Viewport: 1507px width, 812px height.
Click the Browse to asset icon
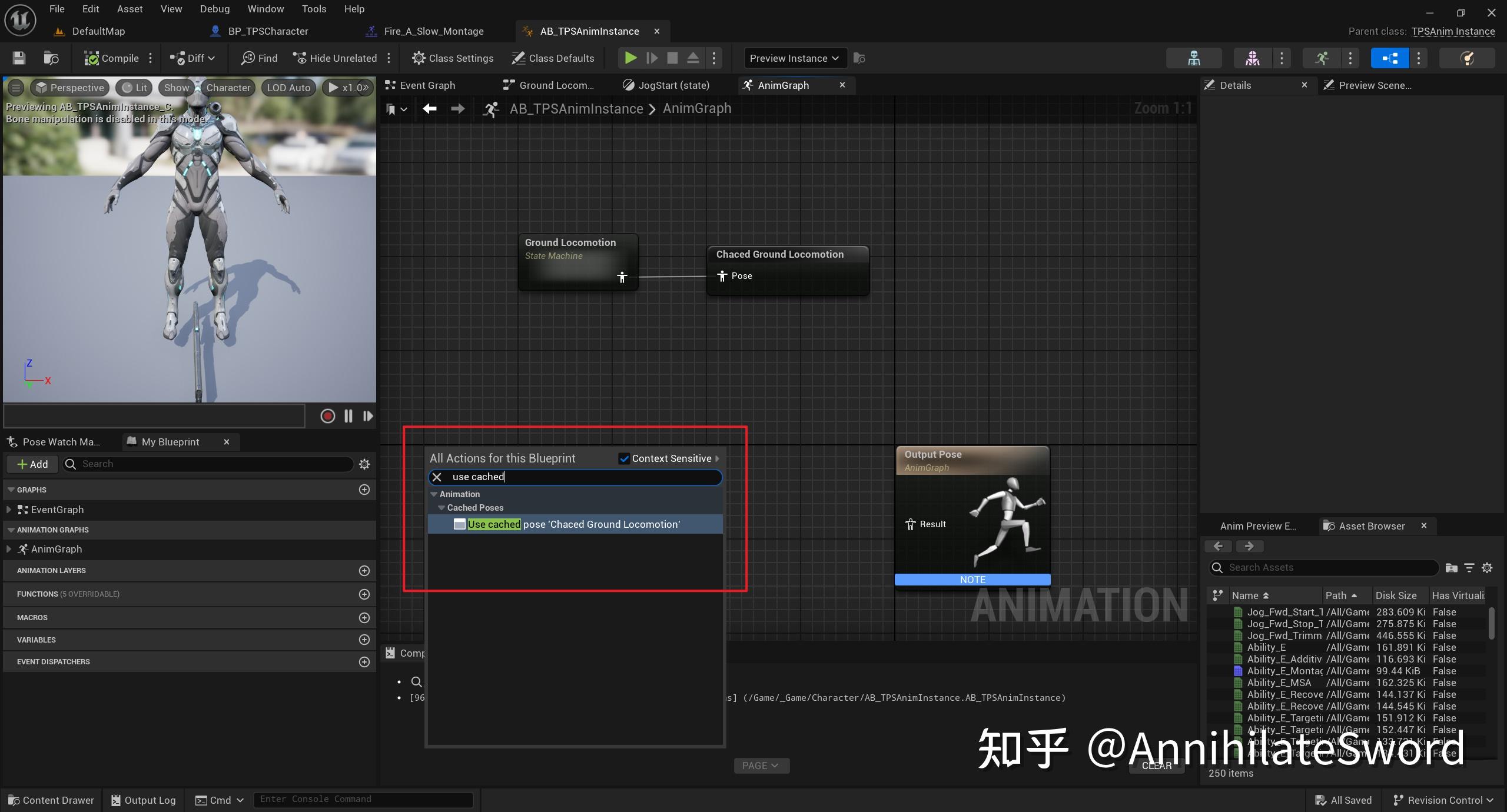click(x=51, y=58)
